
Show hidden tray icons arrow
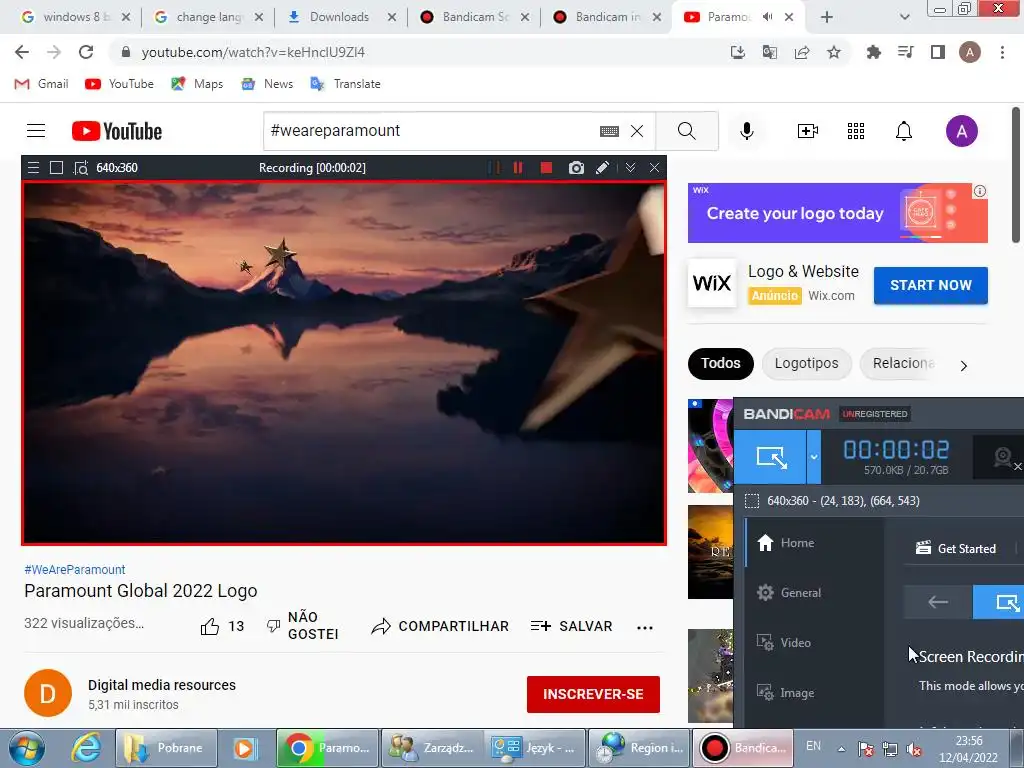[x=841, y=749]
